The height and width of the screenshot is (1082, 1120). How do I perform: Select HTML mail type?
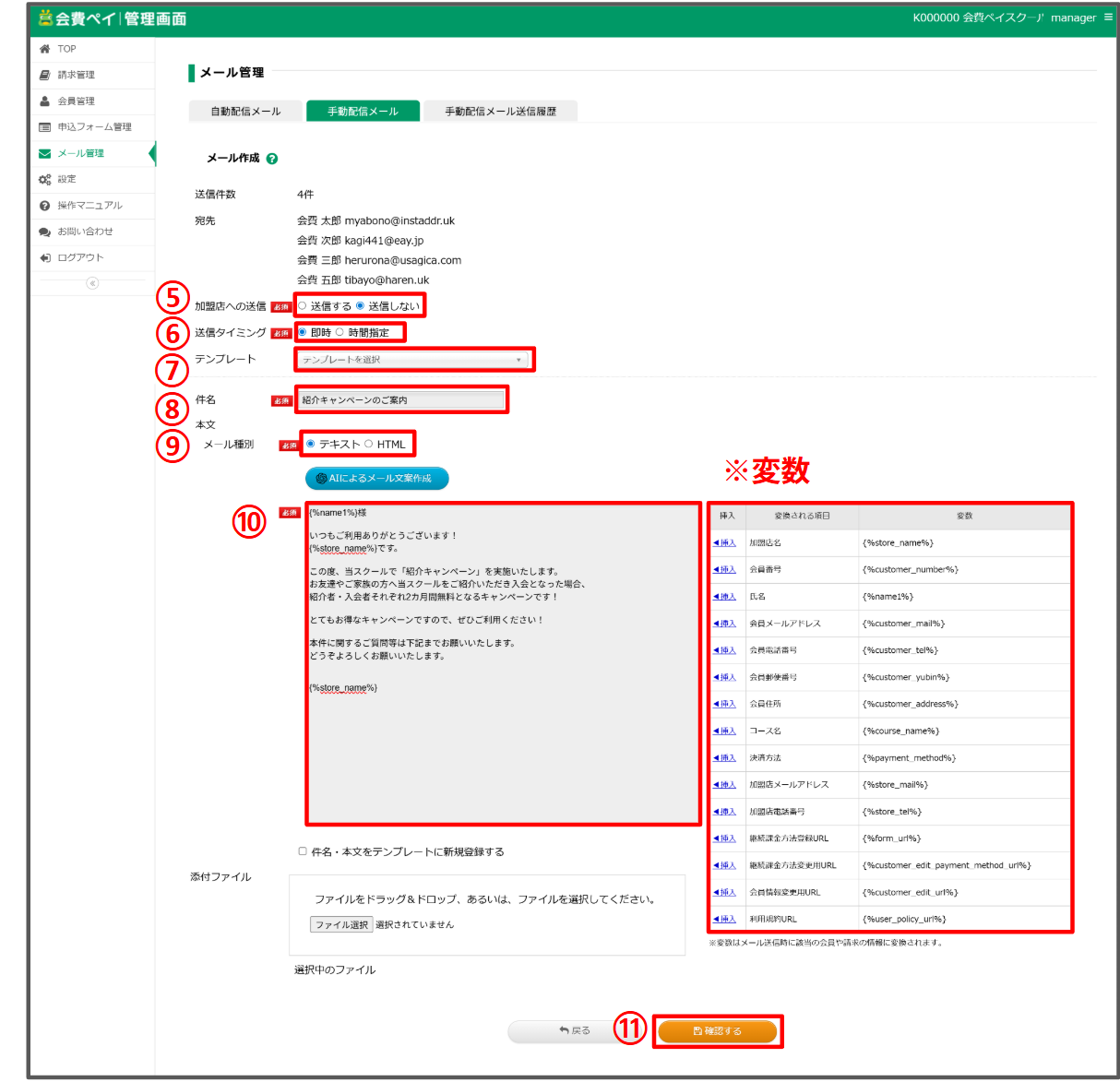(369, 444)
